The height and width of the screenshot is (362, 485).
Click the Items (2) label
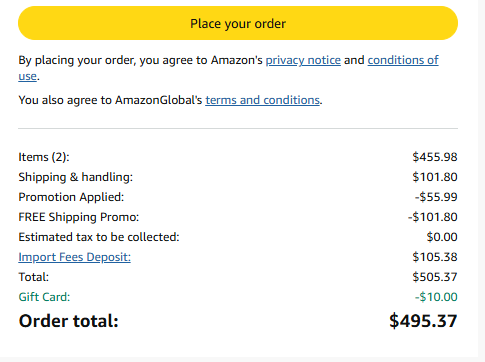[44, 157]
